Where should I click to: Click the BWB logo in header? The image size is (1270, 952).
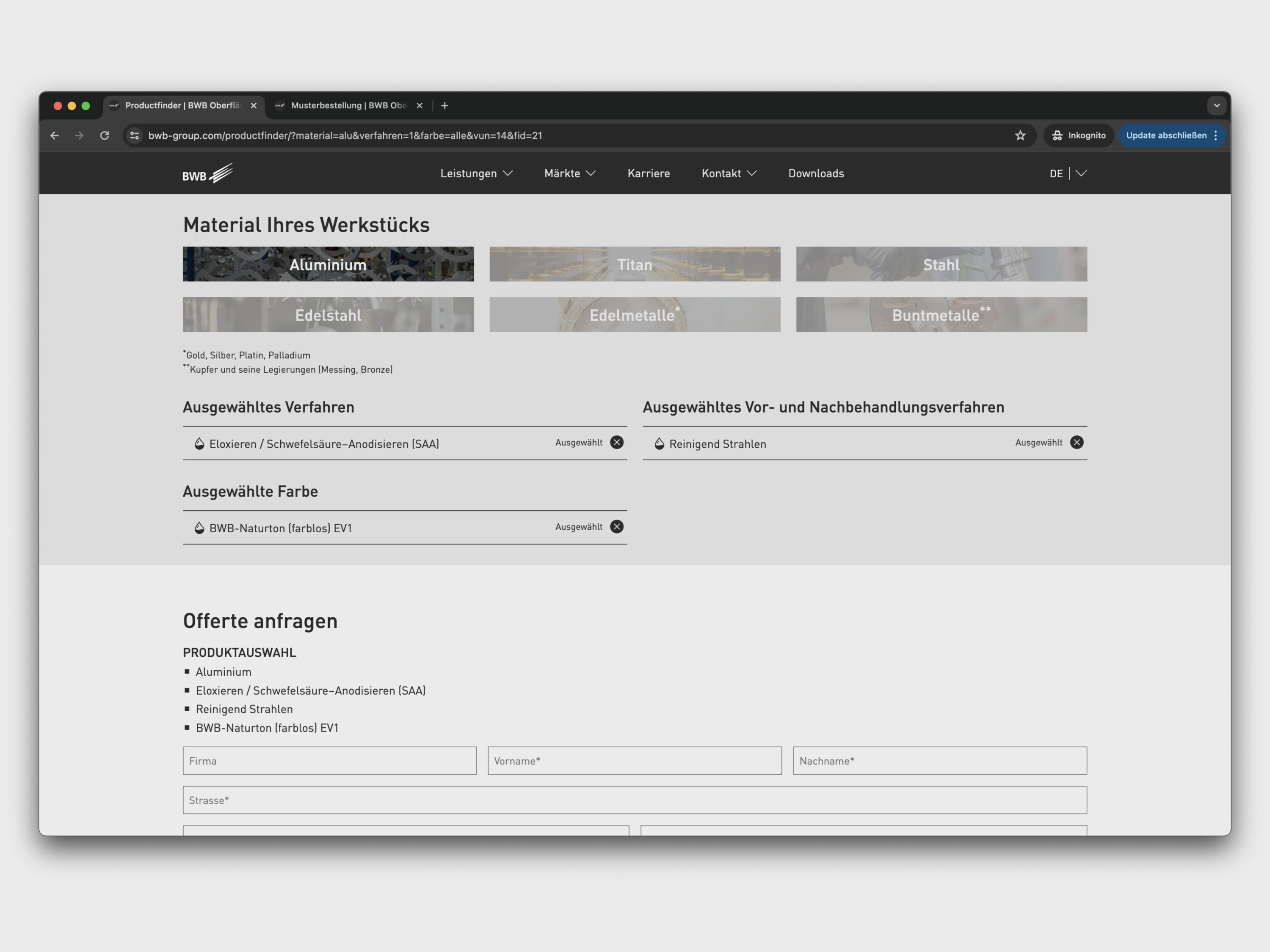(x=207, y=173)
